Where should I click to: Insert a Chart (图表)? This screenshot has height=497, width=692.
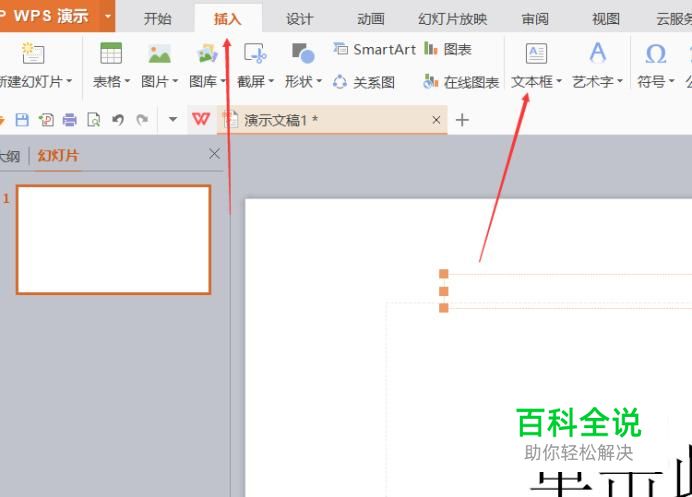pos(448,49)
